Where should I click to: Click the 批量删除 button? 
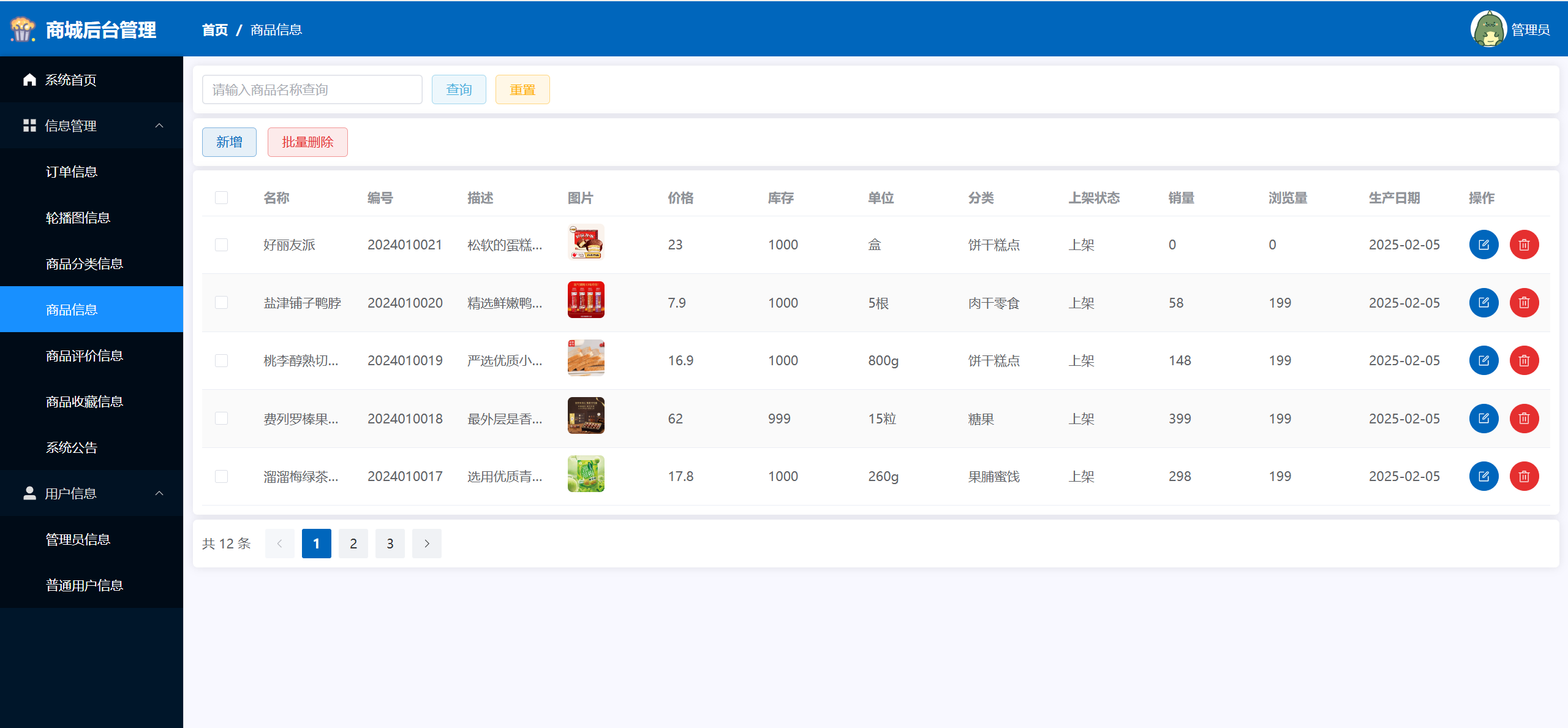pos(307,142)
